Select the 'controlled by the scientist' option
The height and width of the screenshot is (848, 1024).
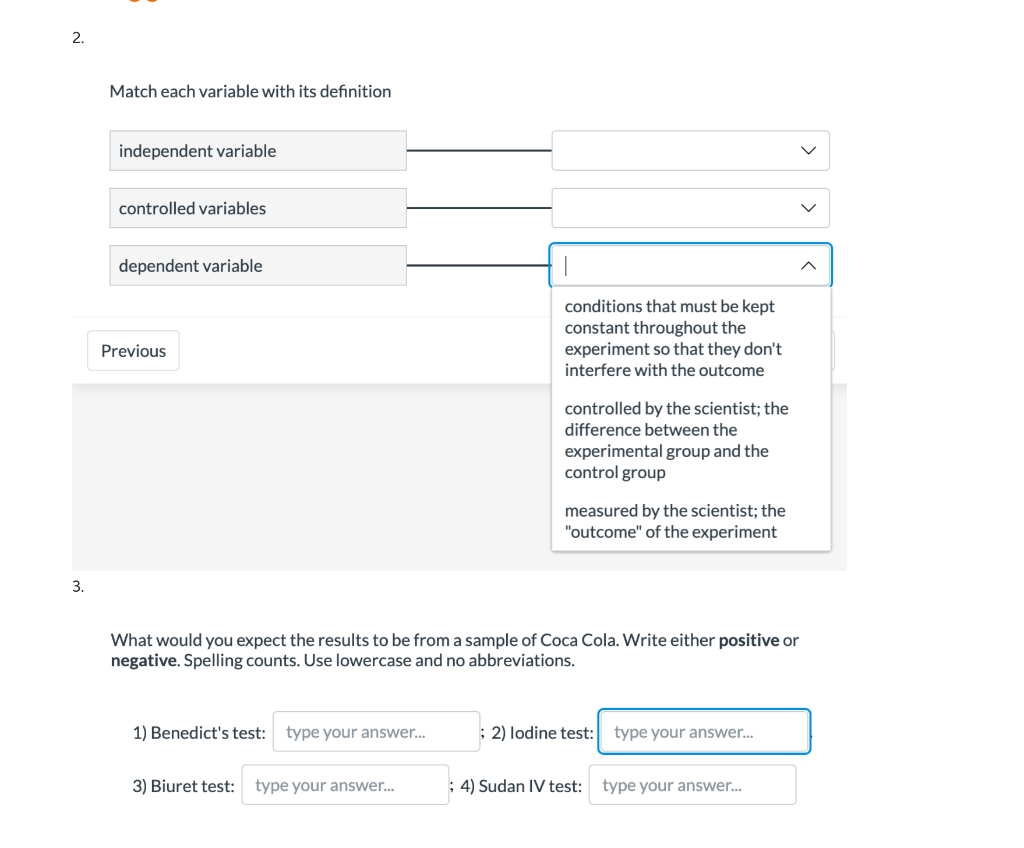(x=675, y=440)
